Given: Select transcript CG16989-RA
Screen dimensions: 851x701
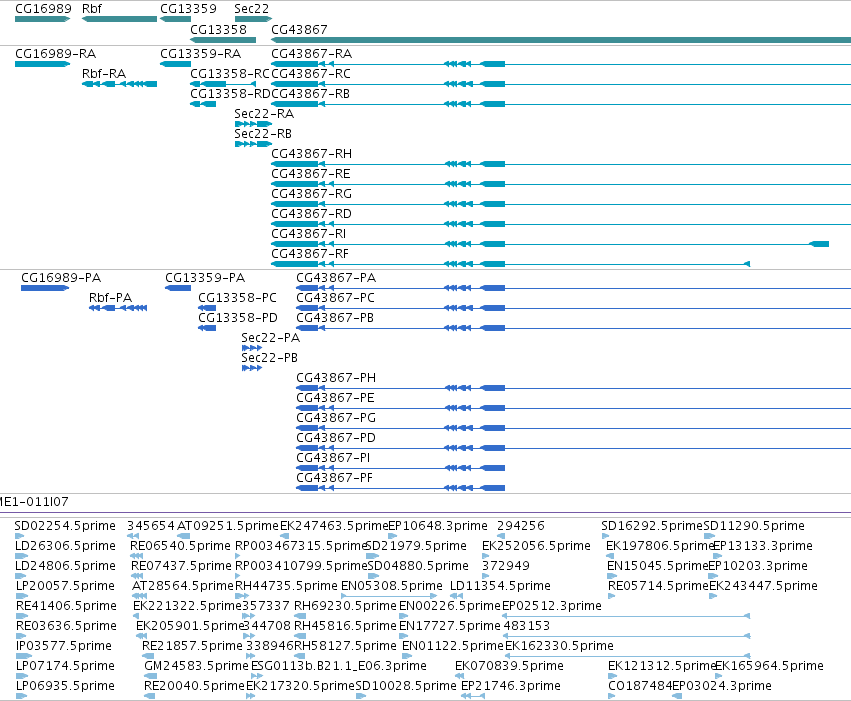Looking at the screenshot, I should [55, 54].
